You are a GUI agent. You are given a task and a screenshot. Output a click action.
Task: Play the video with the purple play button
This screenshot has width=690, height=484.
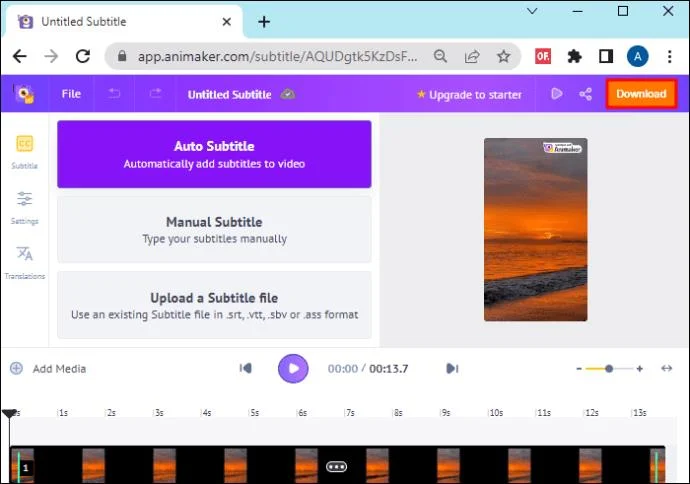(x=293, y=368)
